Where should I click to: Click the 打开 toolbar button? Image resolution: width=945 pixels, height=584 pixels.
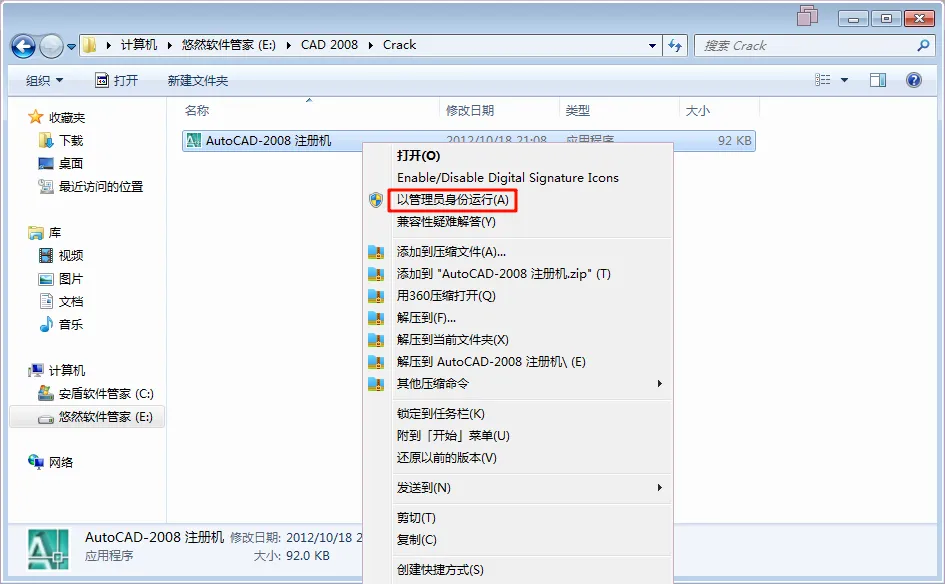[x=117, y=80]
